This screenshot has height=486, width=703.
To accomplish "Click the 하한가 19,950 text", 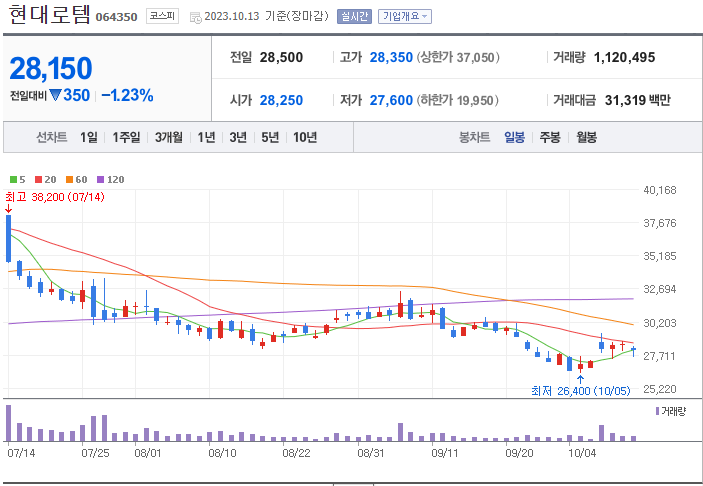I will [x=457, y=100].
